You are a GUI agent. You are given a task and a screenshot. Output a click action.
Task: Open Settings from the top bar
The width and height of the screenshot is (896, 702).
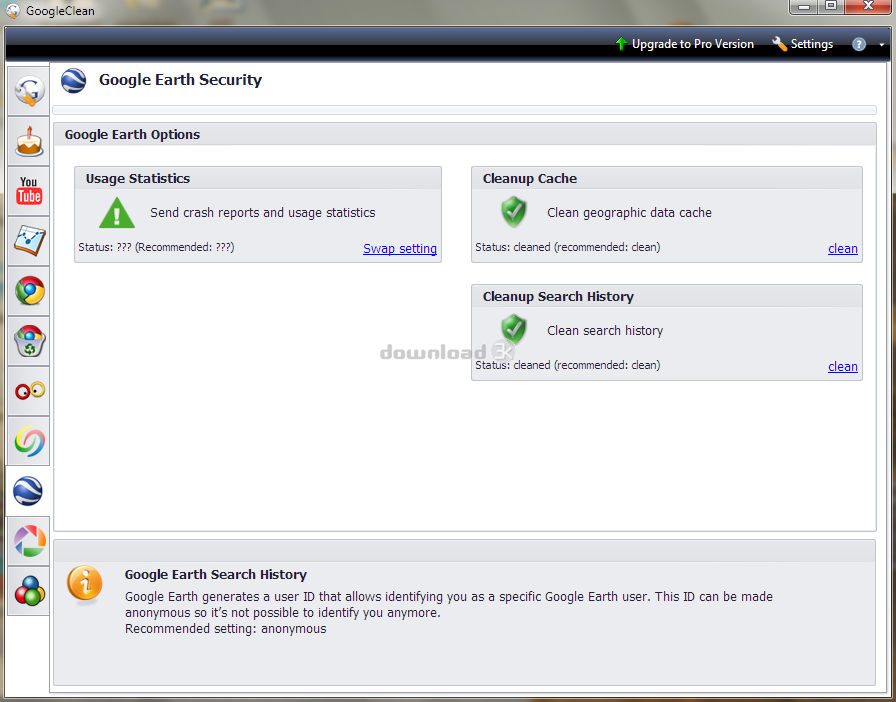point(802,44)
